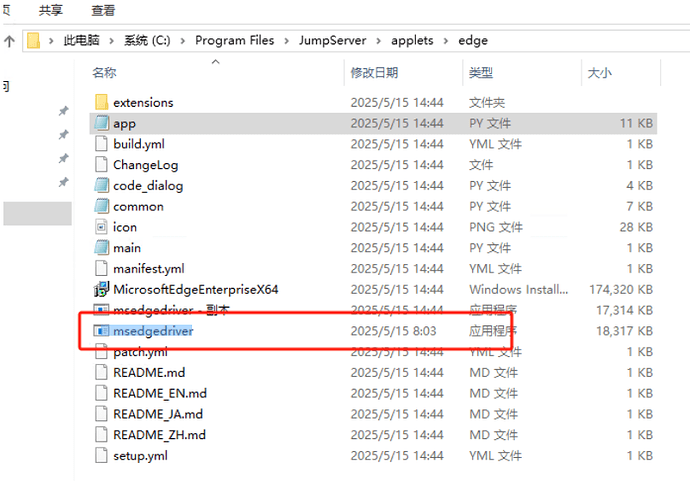Click the 28 KB size cell

(636, 227)
